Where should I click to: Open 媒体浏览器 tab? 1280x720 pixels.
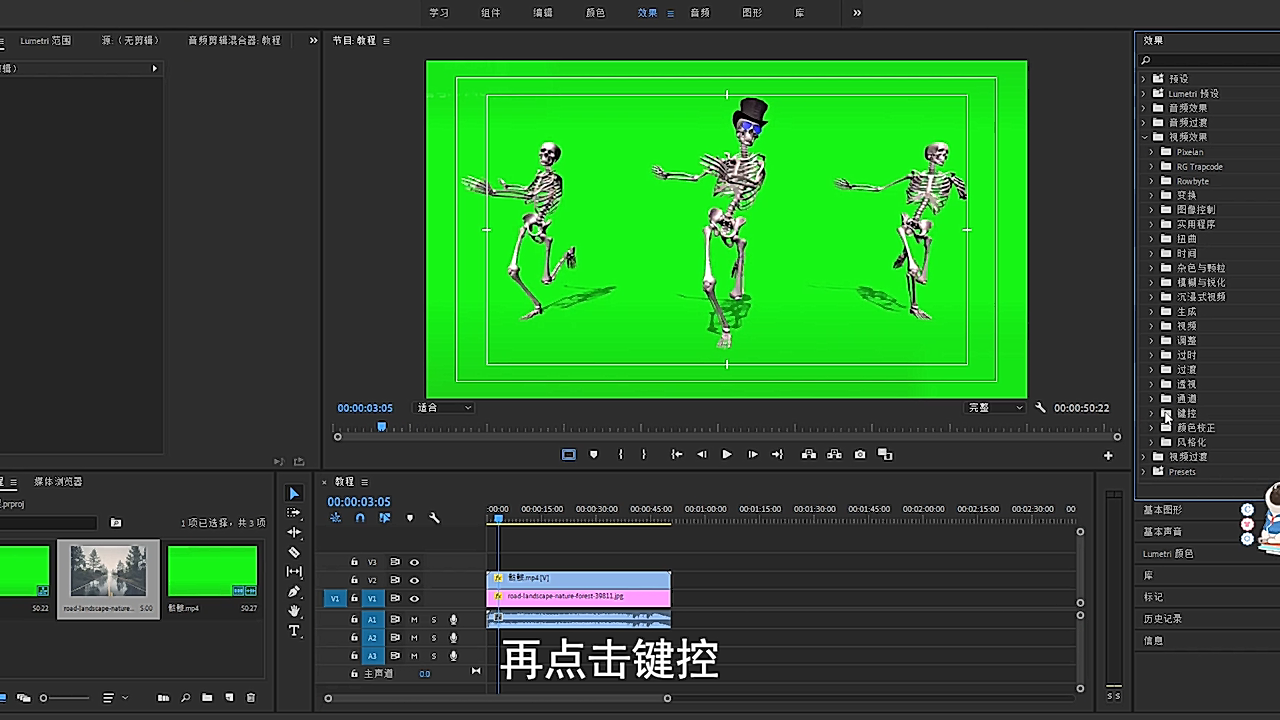point(58,482)
